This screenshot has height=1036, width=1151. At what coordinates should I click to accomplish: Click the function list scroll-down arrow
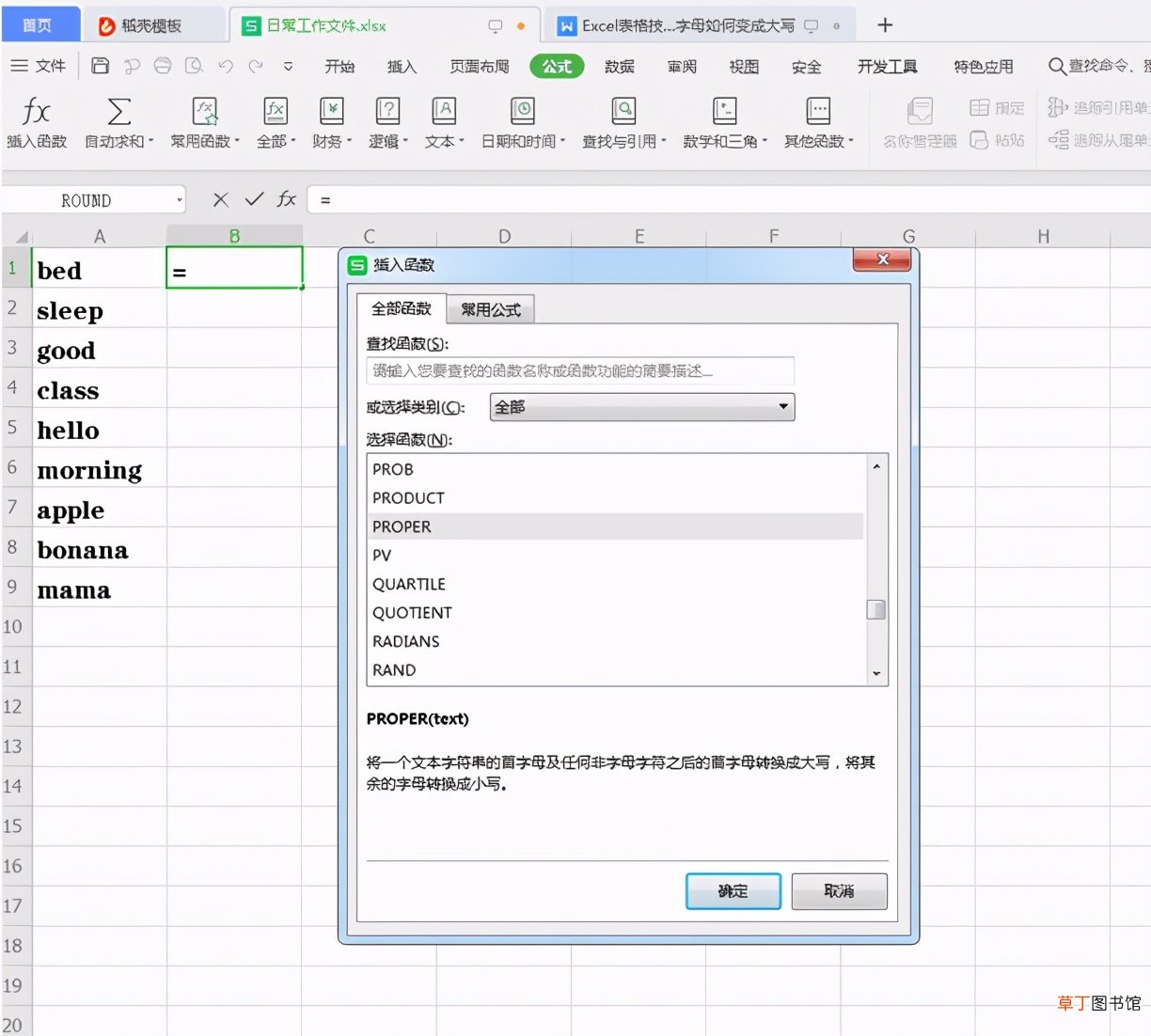876,673
